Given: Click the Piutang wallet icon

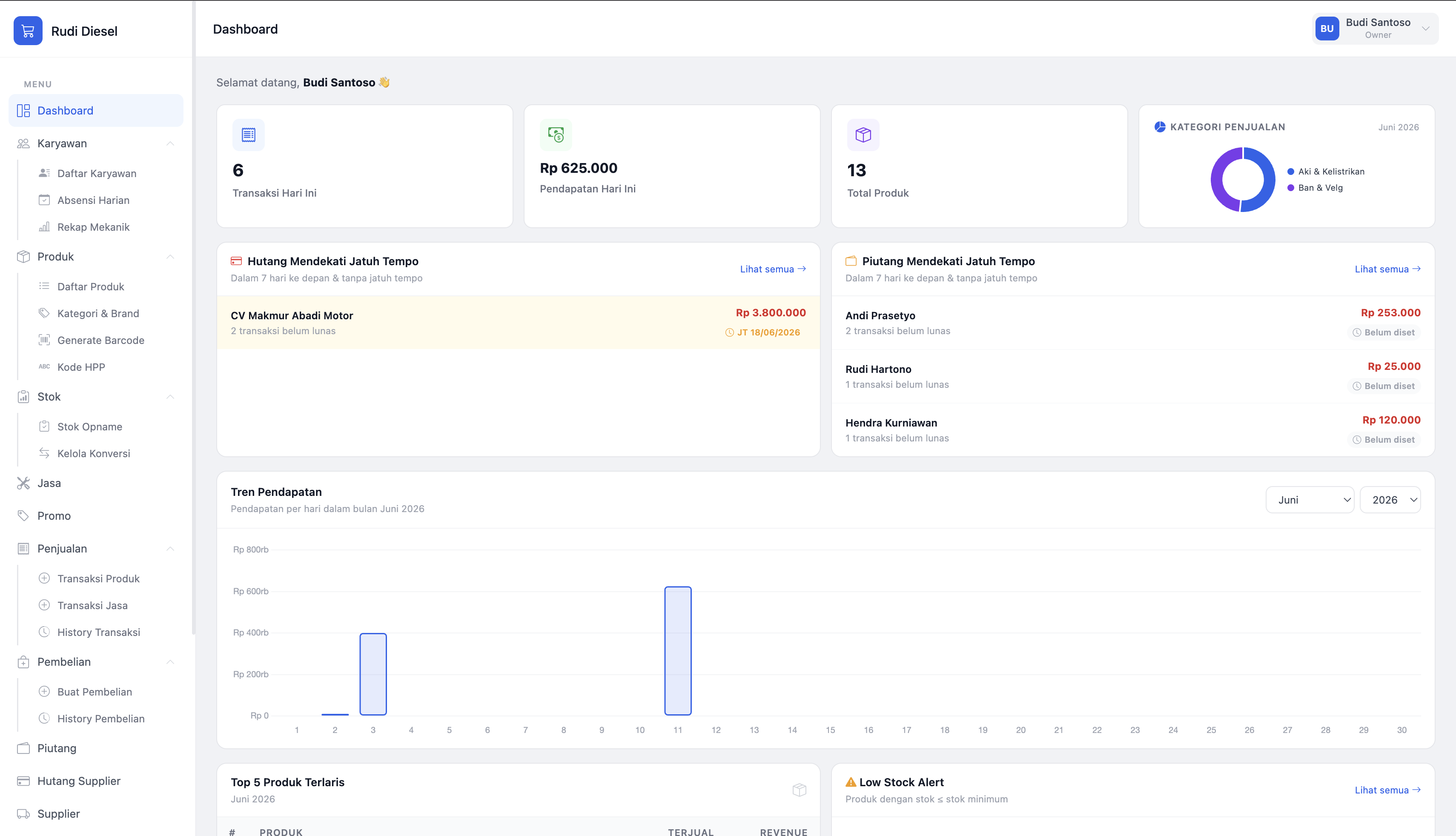Looking at the screenshot, I should pyautogui.click(x=23, y=748).
